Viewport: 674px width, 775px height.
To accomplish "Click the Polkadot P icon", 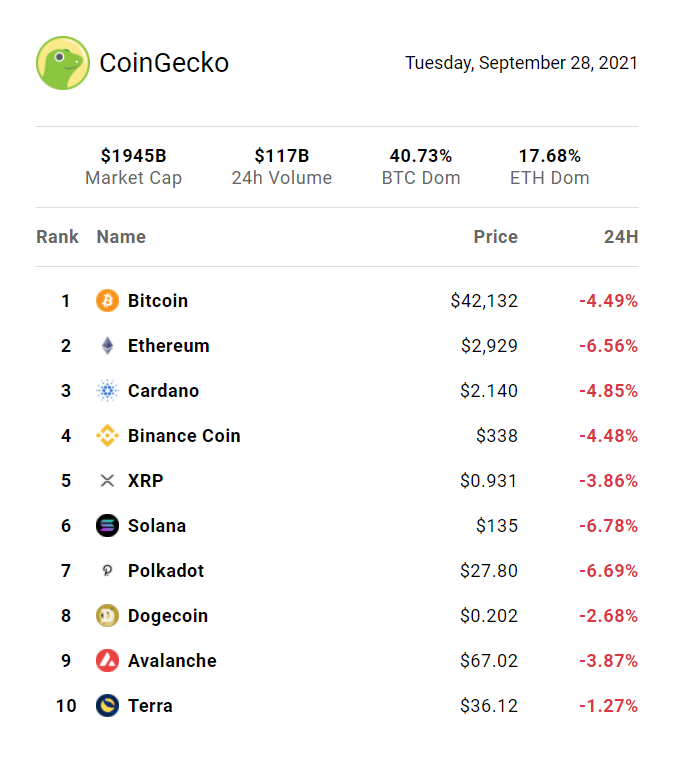I will click(x=107, y=571).
